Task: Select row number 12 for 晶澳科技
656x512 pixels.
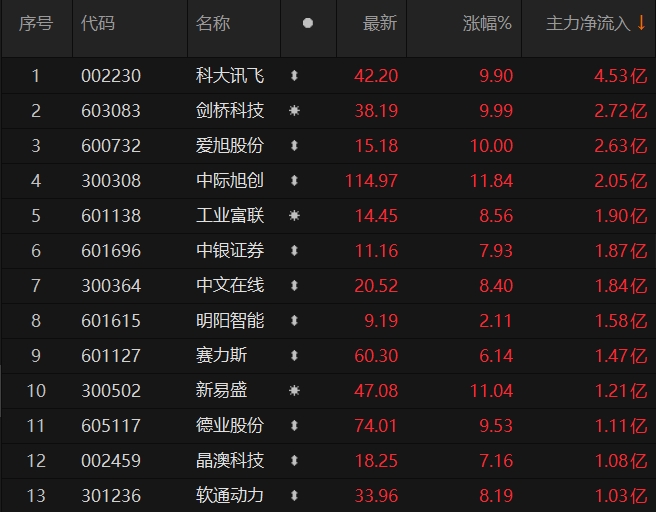Action: point(36,461)
